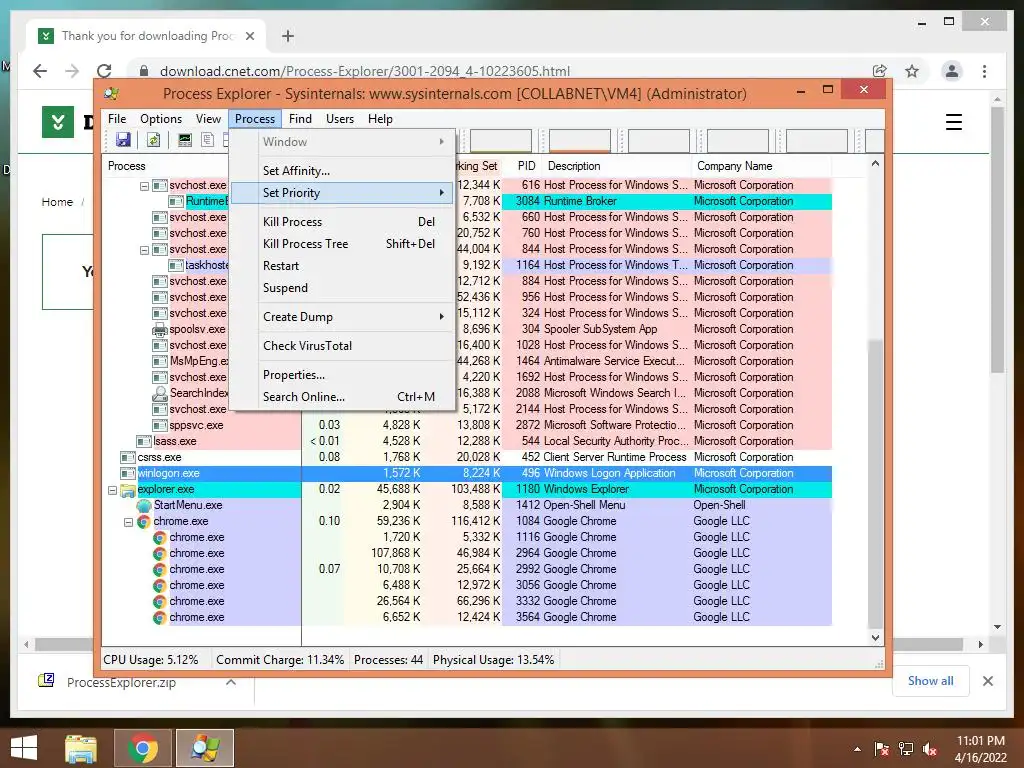The width and height of the screenshot is (1024, 768).
Task: Collapse the svchost.exe tree above taskhost
Action: pyautogui.click(x=144, y=250)
